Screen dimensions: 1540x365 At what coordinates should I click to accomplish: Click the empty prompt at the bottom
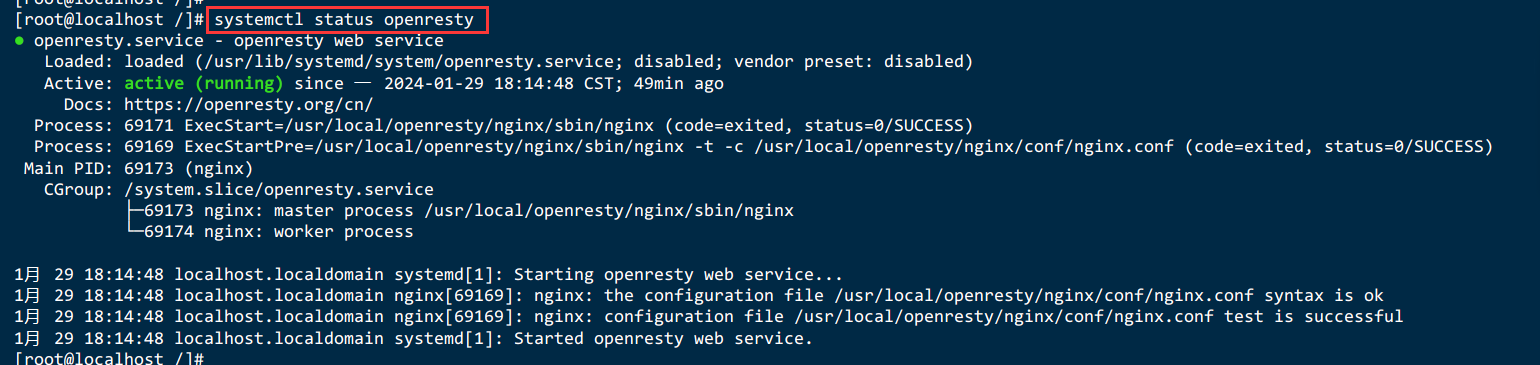pyautogui.click(x=110, y=358)
